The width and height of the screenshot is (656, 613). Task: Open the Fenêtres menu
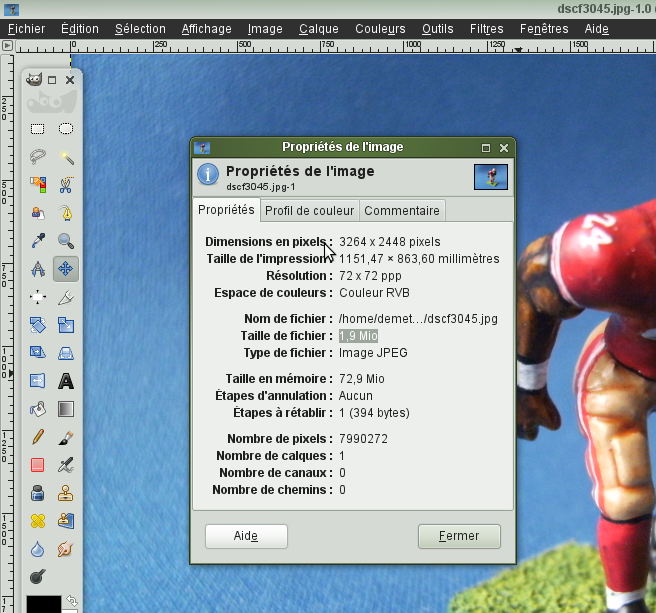coord(544,29)
